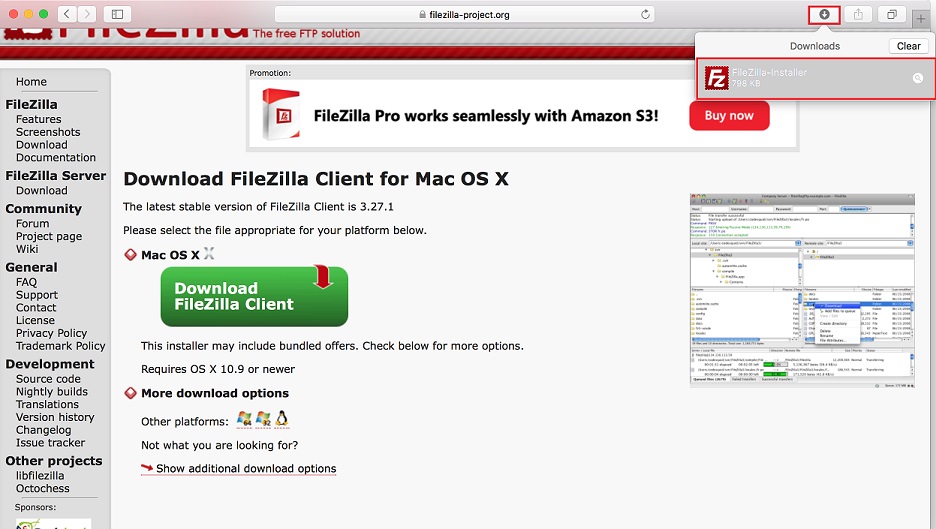Open Version history link
This screenshot has width=936, height=529.
tap(55, 417)
